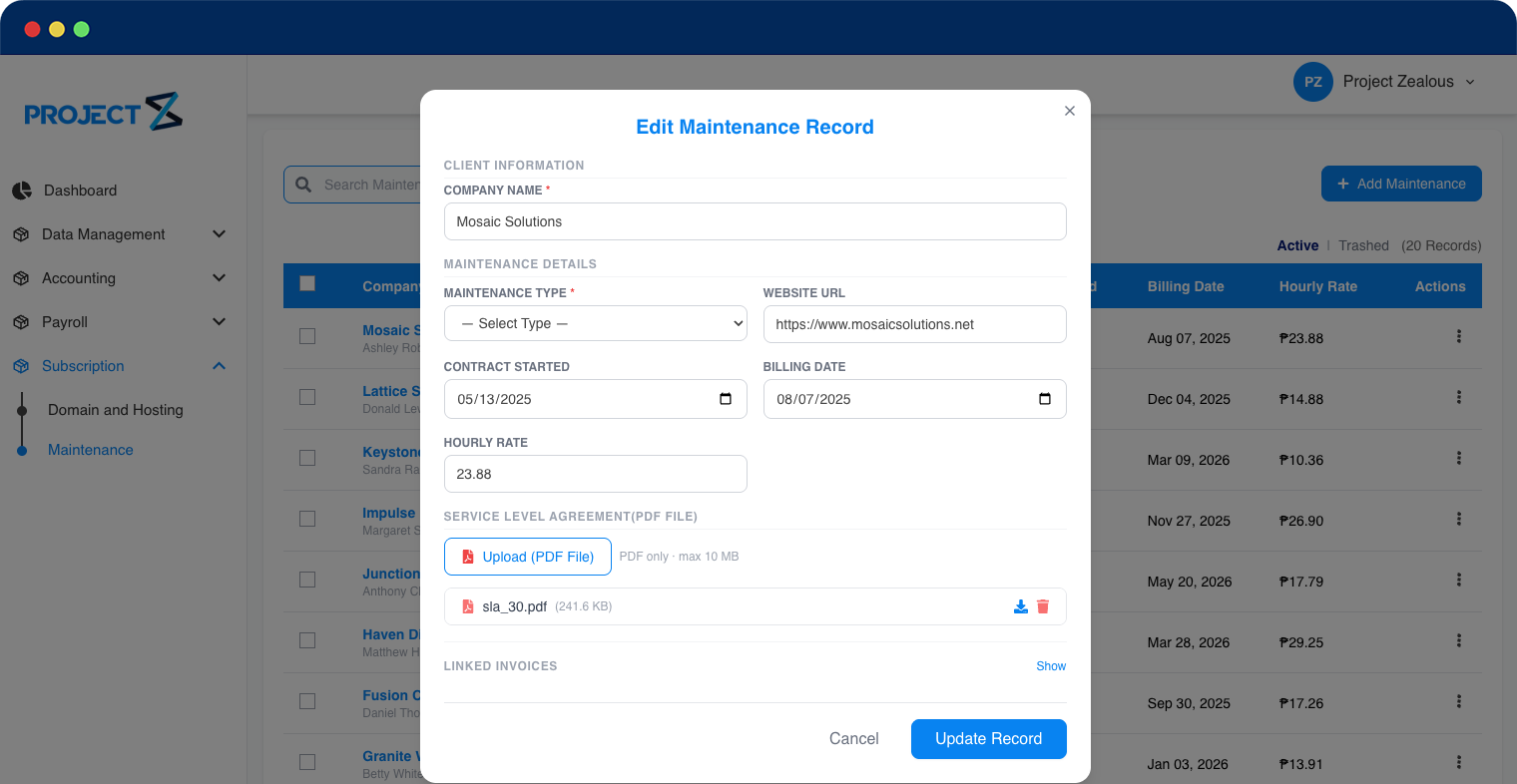Collapse the Subscription menu chevron

pos(220,366)
